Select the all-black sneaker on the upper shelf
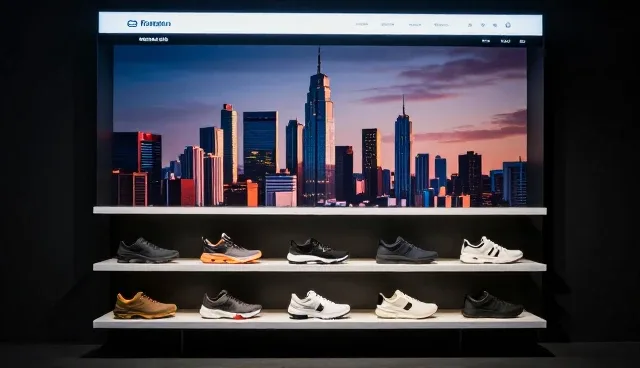 [x=147, y=251]
